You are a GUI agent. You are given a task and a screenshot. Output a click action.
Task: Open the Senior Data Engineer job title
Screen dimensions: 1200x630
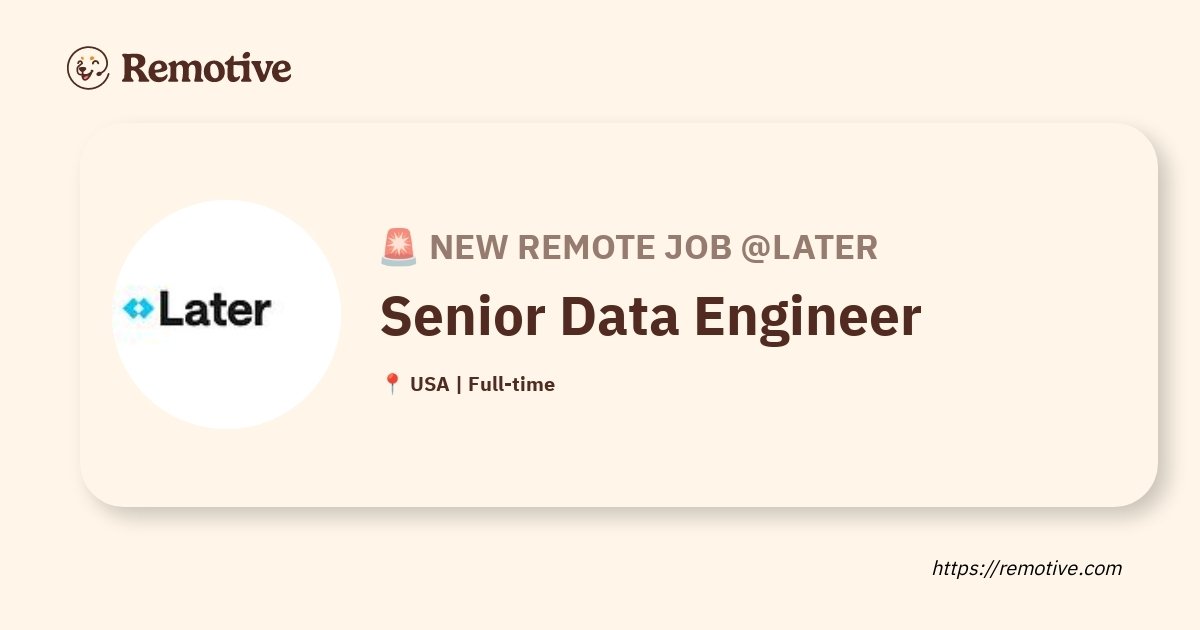pos(650,317)
